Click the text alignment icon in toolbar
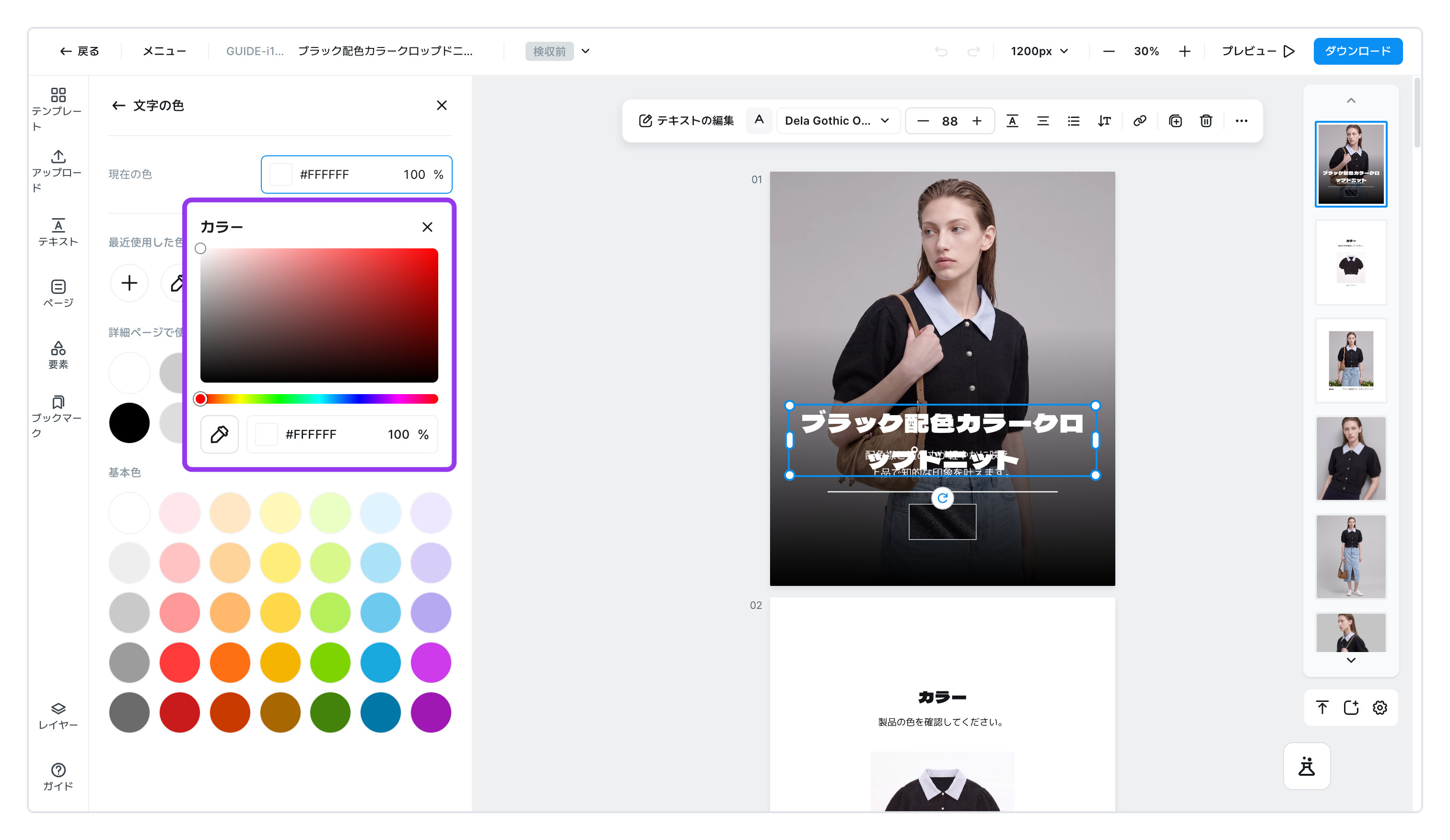The height and width of the screenshot is (840, 1450). pos(1042,121)
